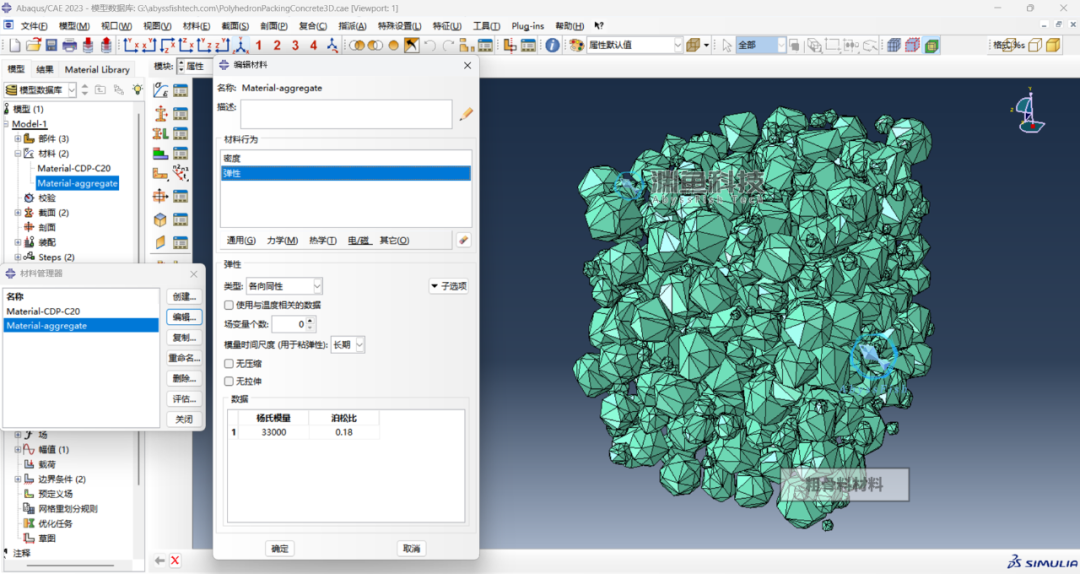Expand the 部件 (3) tree node

pos(18,139)
